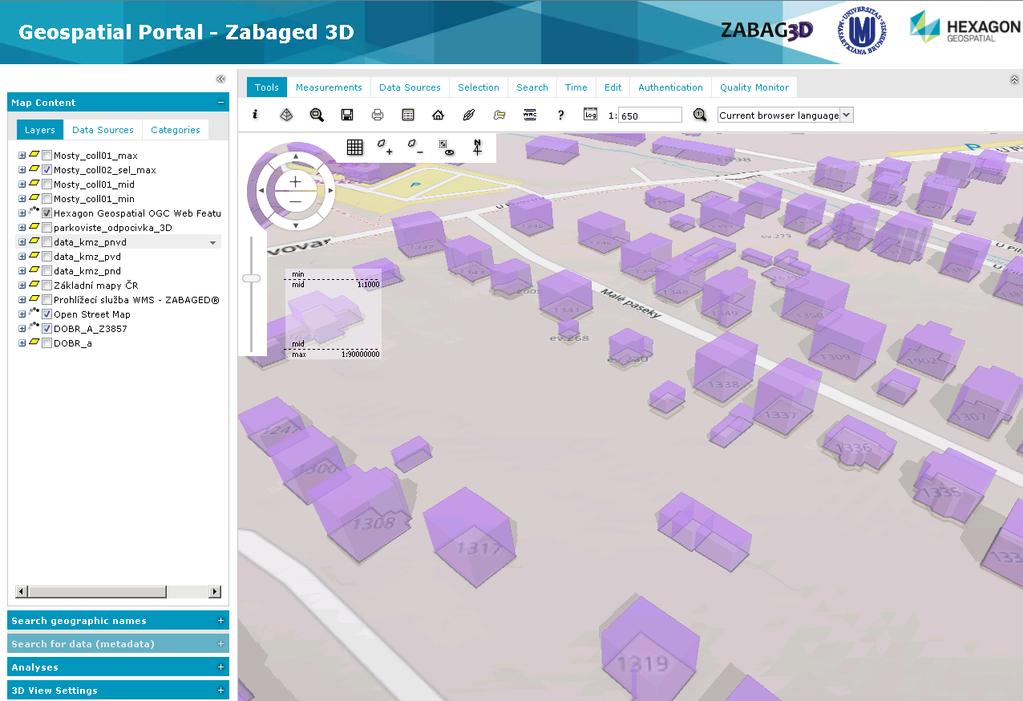Viewport: 1023px width, 701px height.
Task: Switch to Data Sources tab in Map Content
Action: coord(102,130)
